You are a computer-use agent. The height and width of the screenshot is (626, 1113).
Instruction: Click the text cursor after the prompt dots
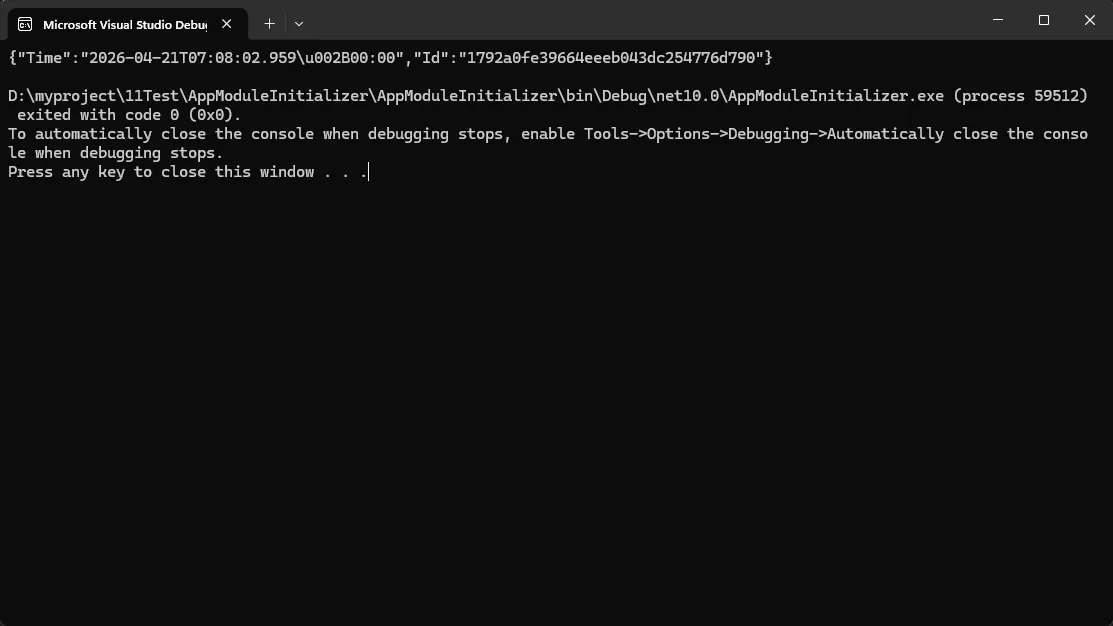(368, 172)
